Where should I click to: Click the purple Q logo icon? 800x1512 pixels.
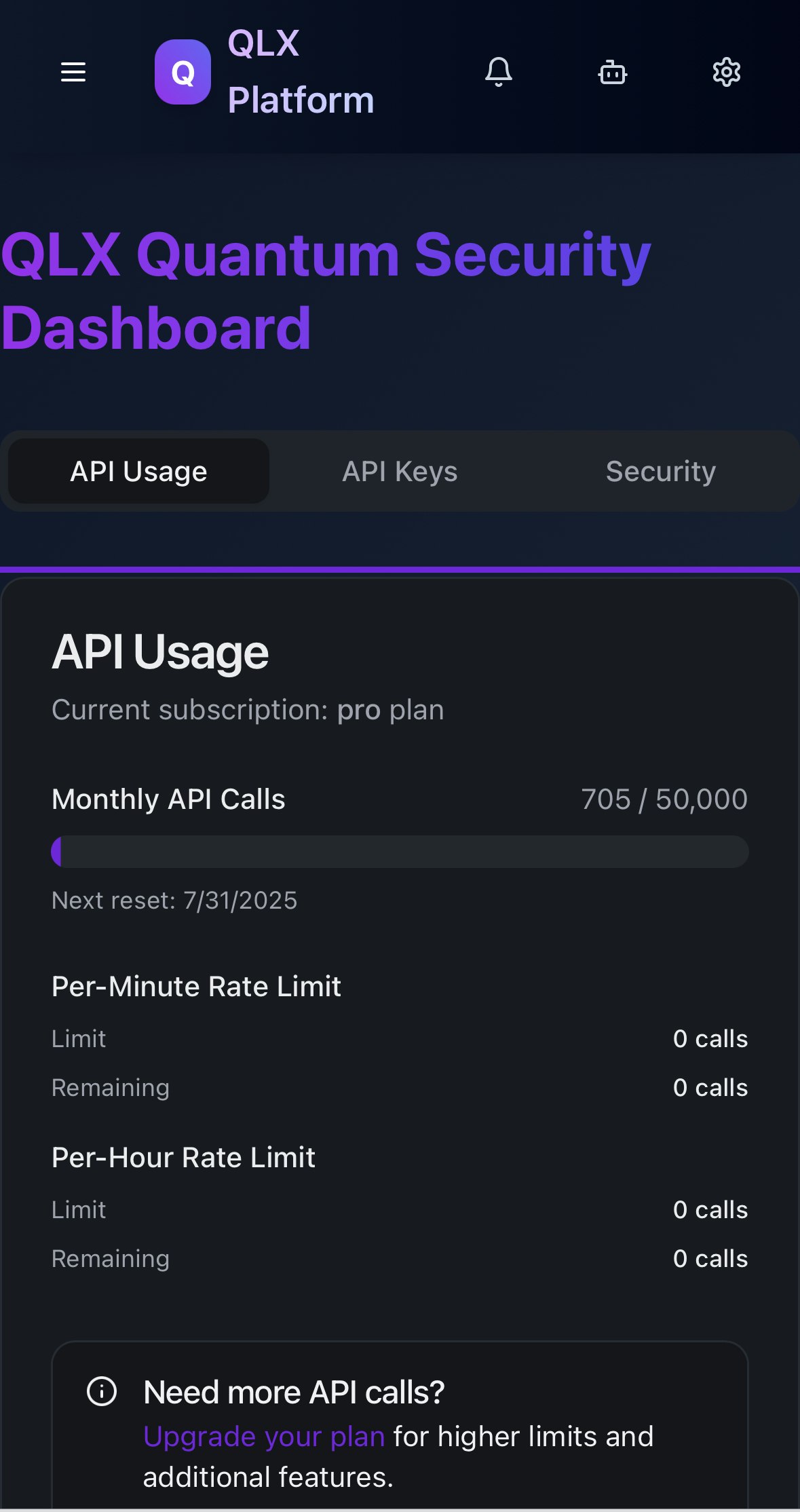pyautogui.click(x=183, y=72)
